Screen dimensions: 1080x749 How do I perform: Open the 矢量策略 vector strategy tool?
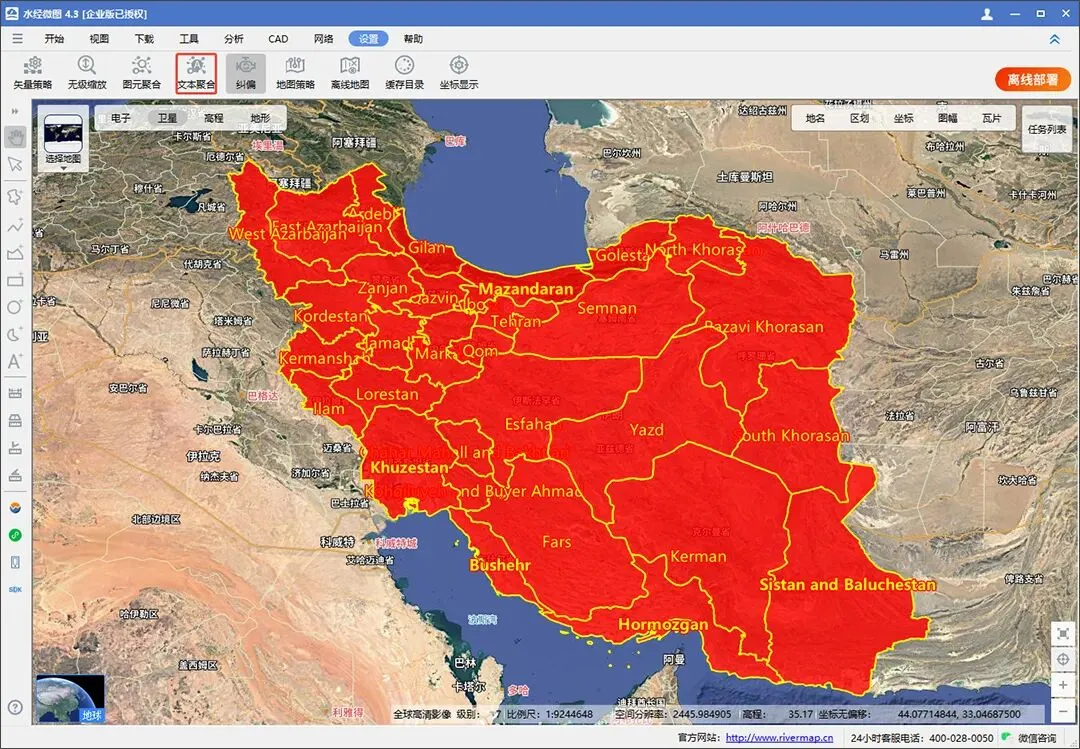pos(32,73)
